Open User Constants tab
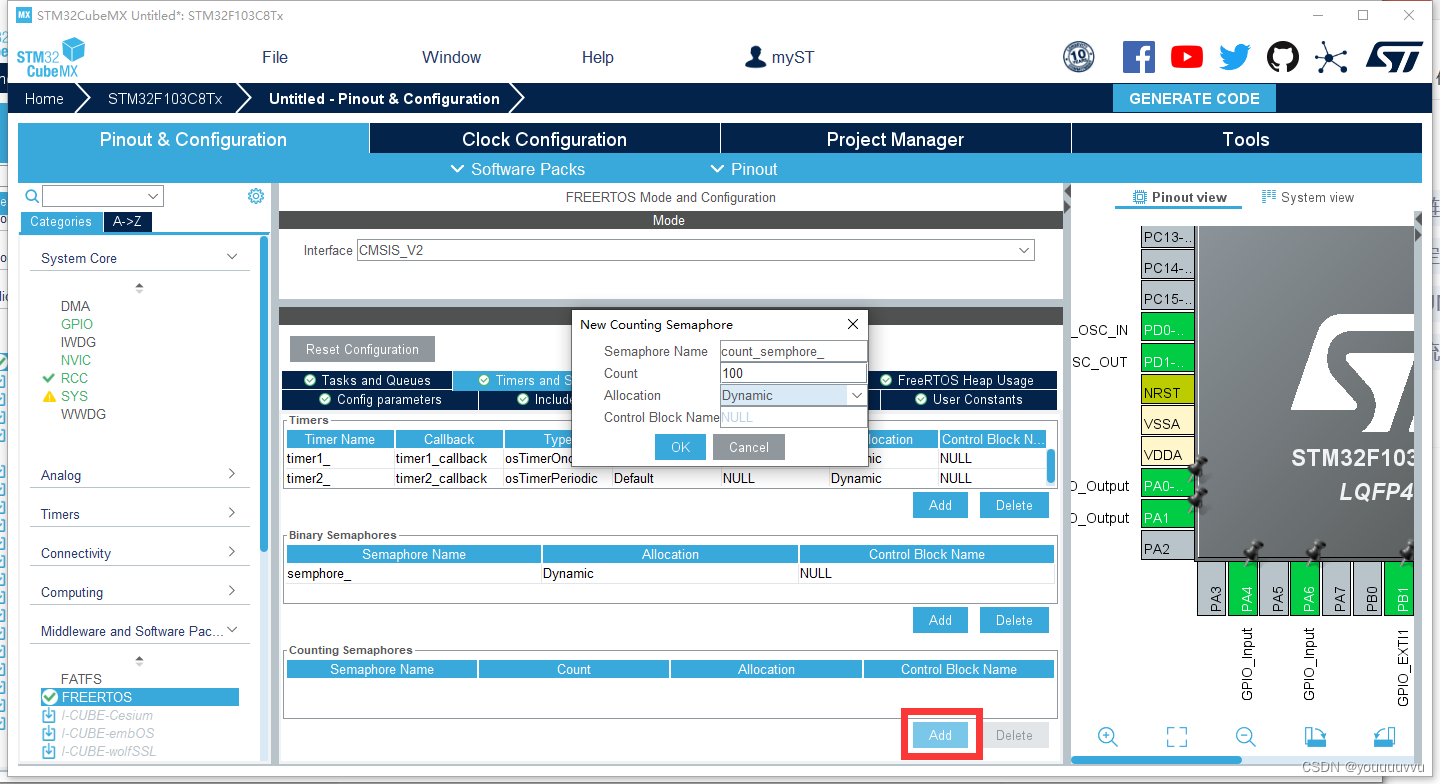 (969, 399)
